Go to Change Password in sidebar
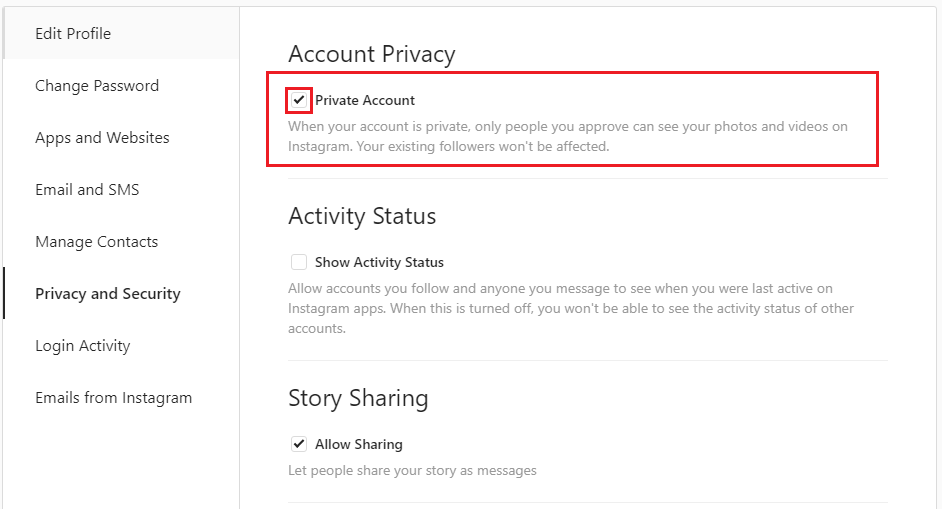This screenshot has height=509, width=942. (x=97, y=86)
